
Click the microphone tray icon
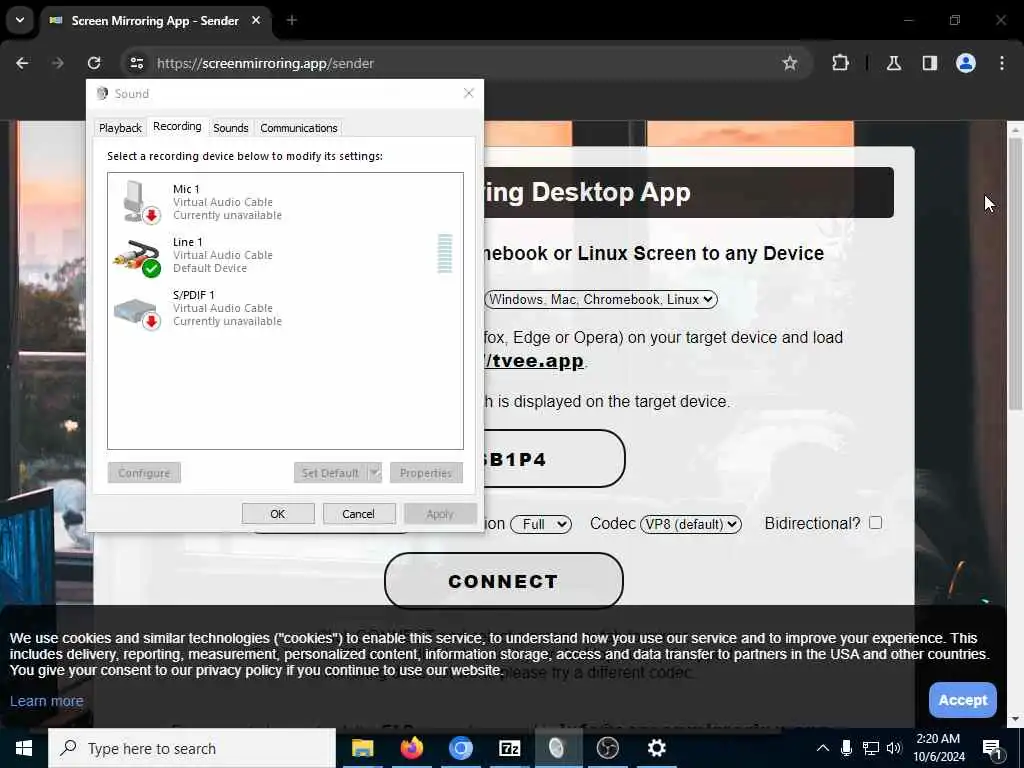(846, 748)
